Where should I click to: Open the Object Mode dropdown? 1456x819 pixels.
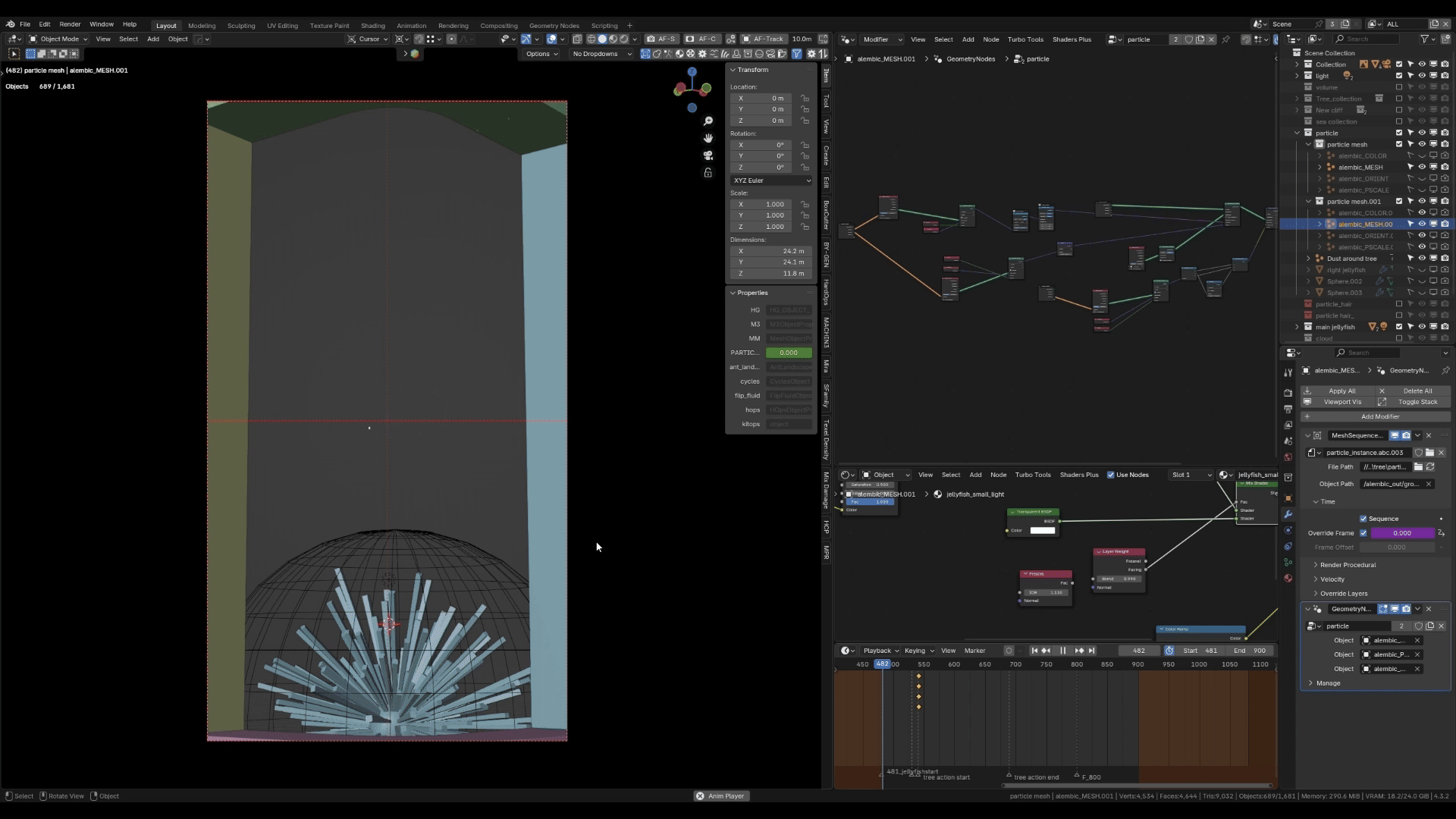58,39
